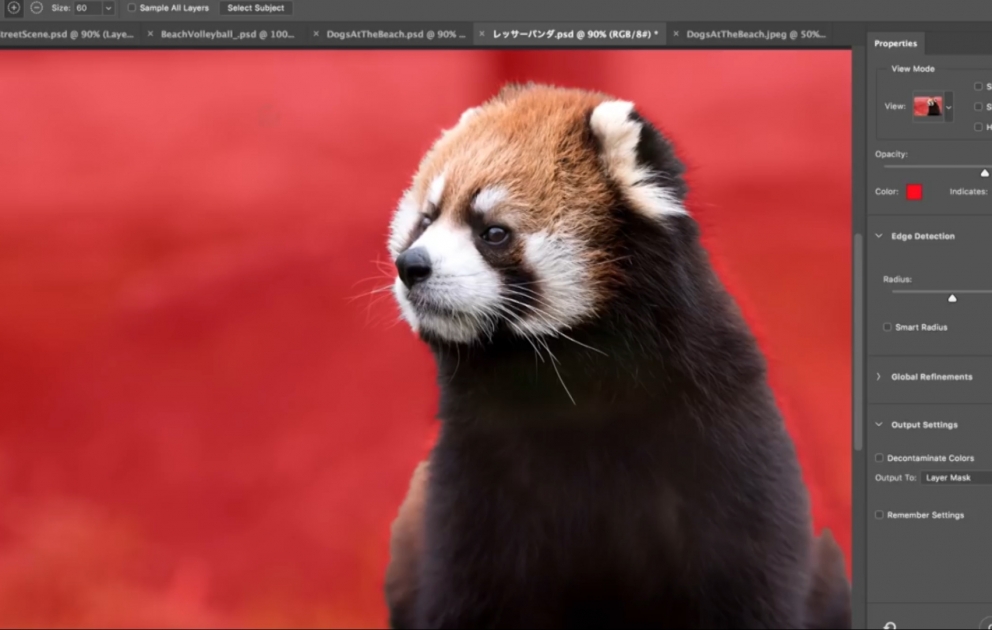Switch to the StreetScene.psd document tab
Image resolution: width=992 pixels, height=630 pixels.
(66, 34)
